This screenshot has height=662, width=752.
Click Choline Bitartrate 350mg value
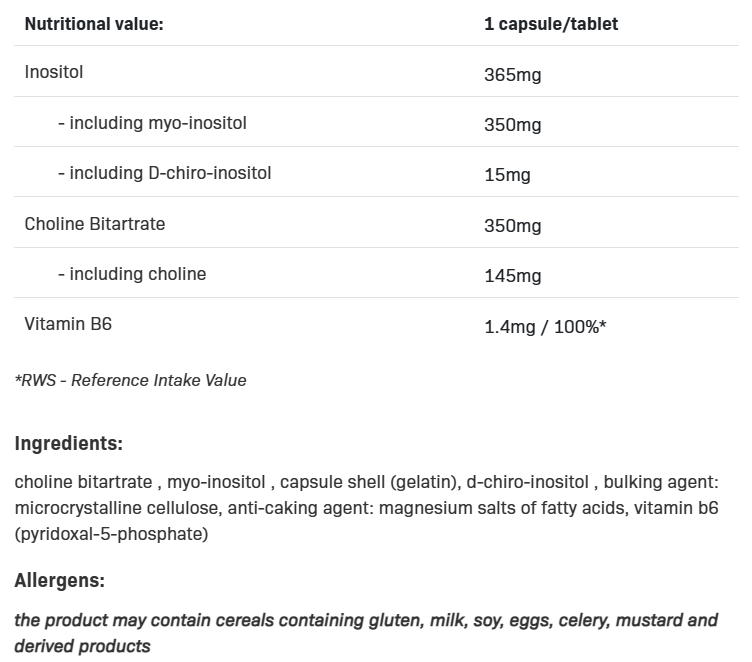point(512,225)
